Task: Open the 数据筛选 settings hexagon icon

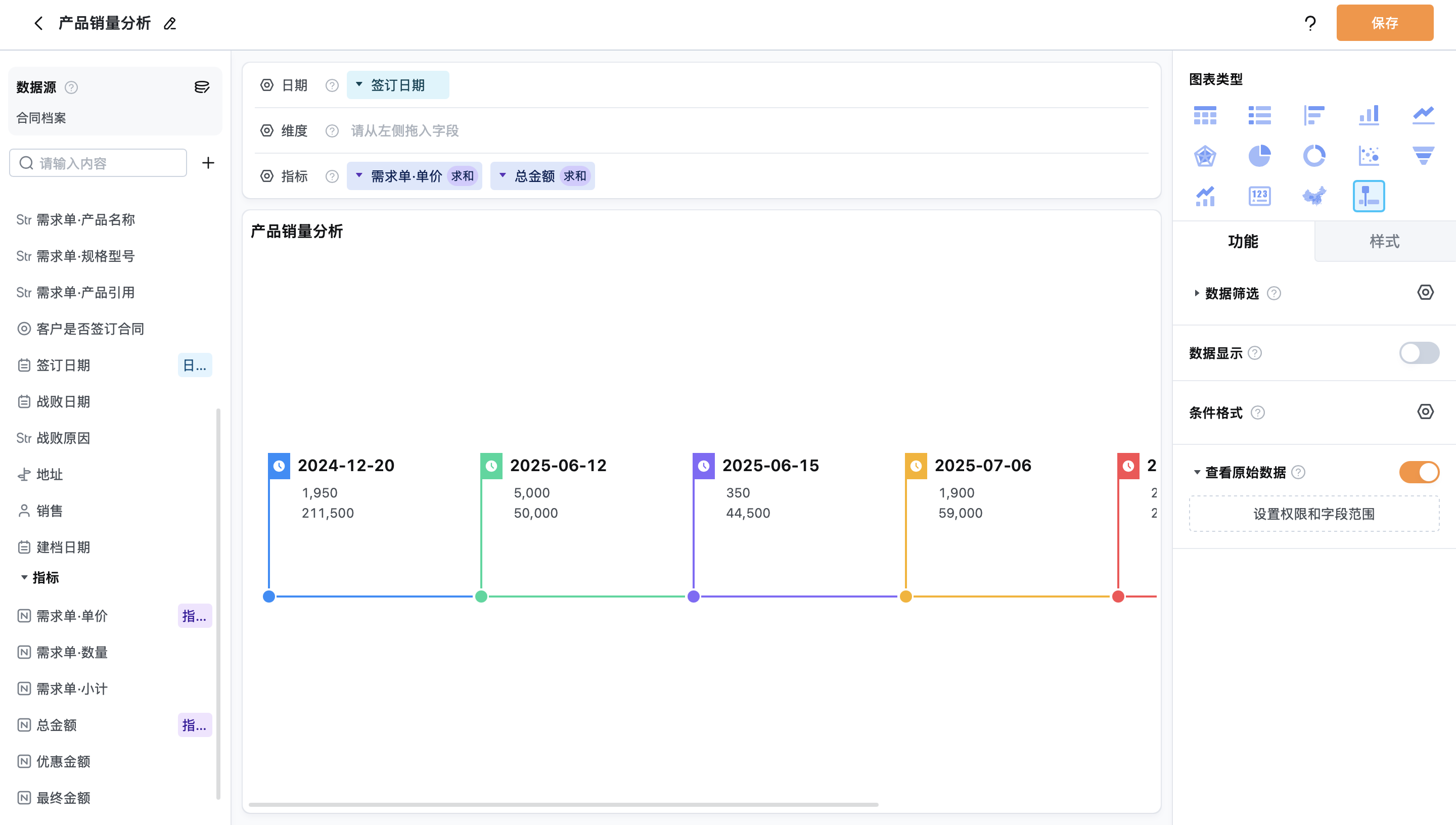Action: click(1425, 292)
